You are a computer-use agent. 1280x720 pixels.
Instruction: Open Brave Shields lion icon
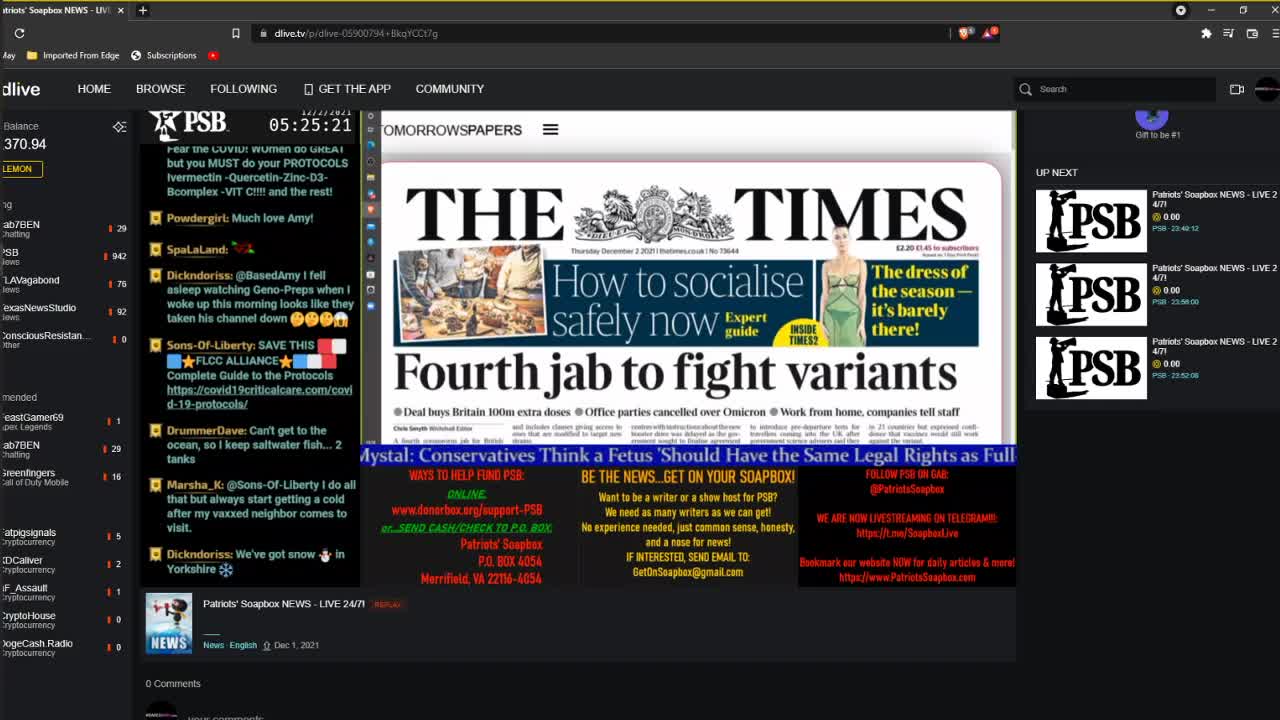[x=965, y=33]
